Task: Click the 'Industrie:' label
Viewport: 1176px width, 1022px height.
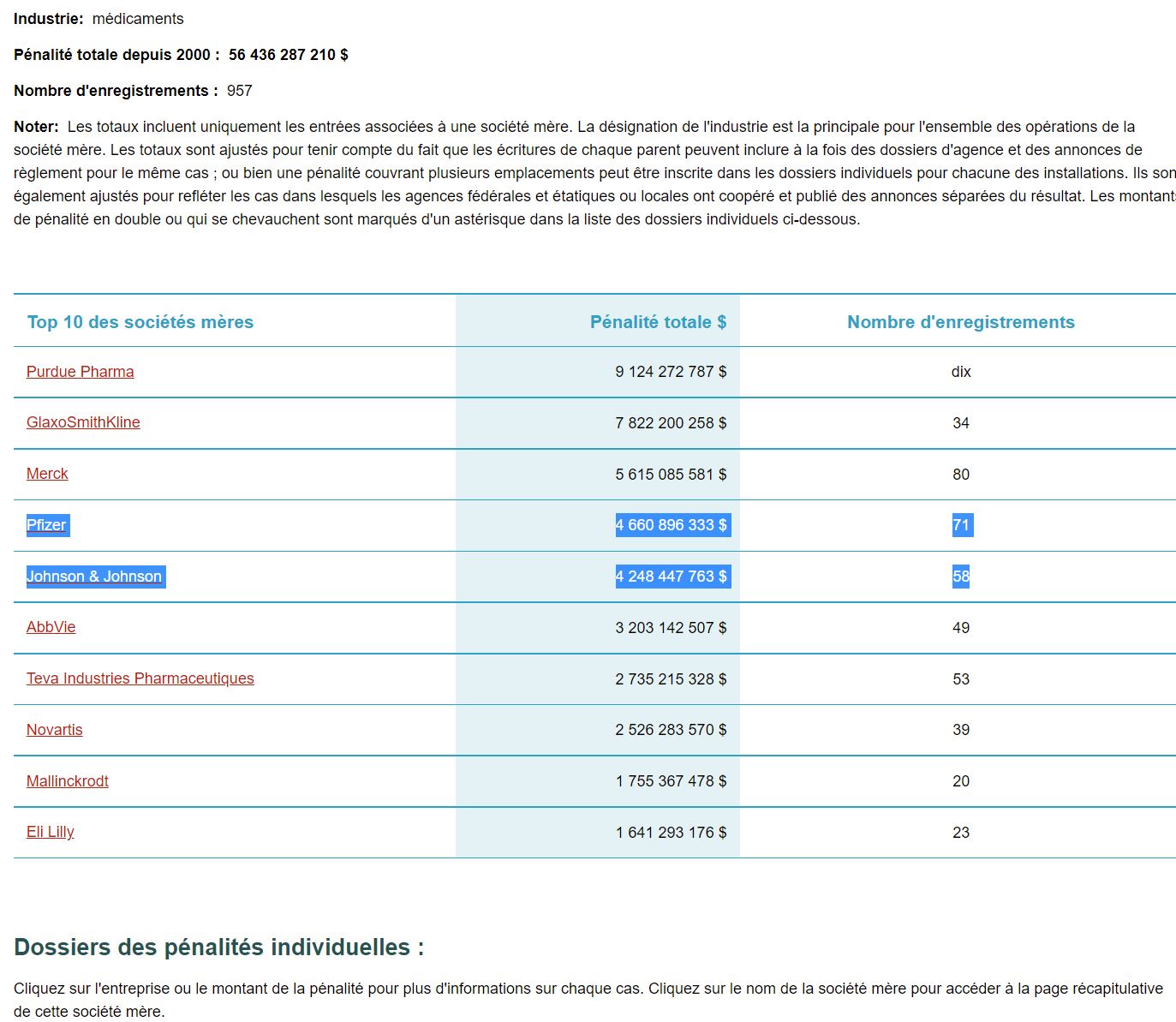Action: (x=49, y=19)
